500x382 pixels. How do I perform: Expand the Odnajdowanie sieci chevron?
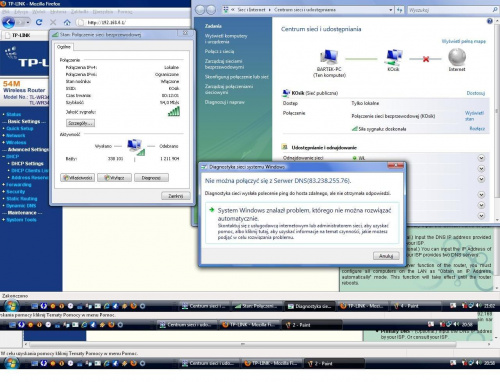pos(481,158)
